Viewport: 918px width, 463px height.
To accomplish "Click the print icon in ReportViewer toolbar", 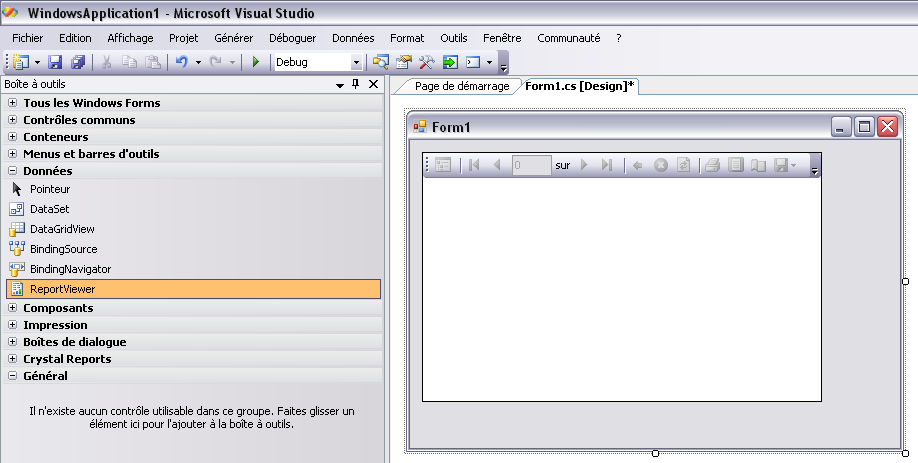I will coord(711,165).
